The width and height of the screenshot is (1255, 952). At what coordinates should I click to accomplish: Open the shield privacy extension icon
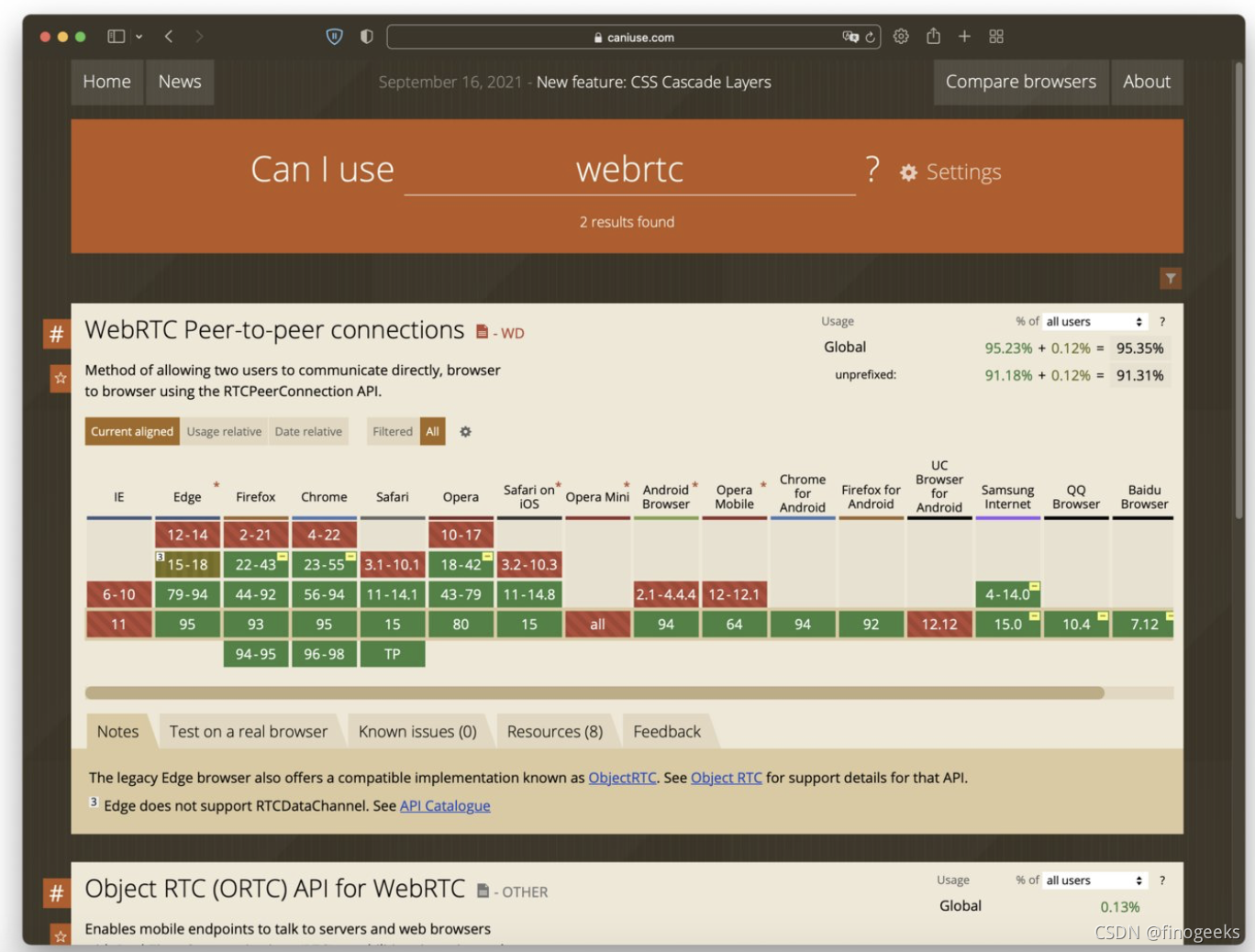click(x=335, y=37)
